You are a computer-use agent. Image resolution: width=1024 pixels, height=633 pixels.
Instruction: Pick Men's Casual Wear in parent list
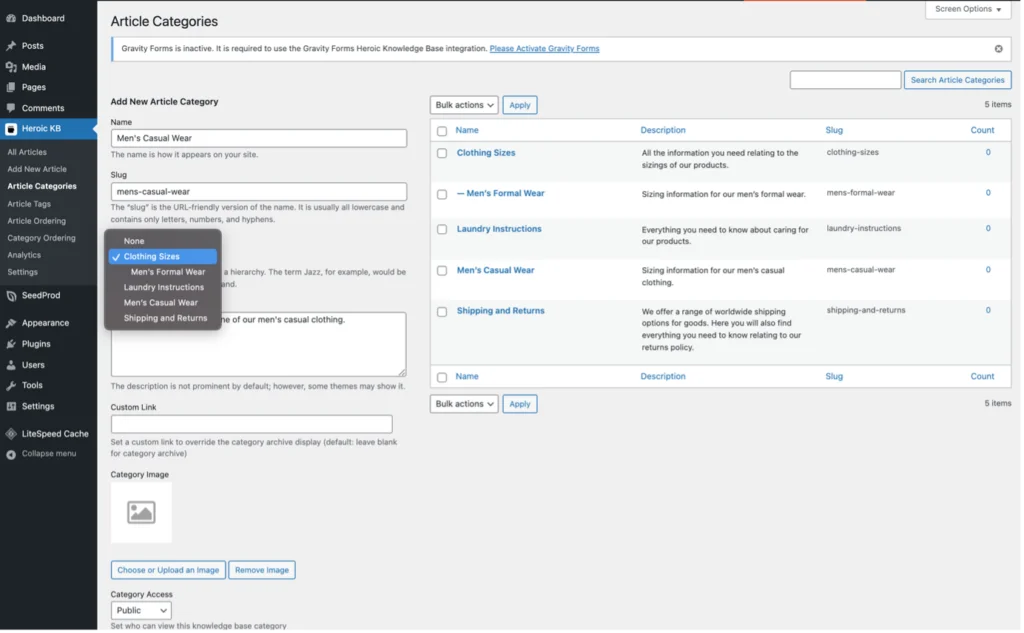point(163,303)
